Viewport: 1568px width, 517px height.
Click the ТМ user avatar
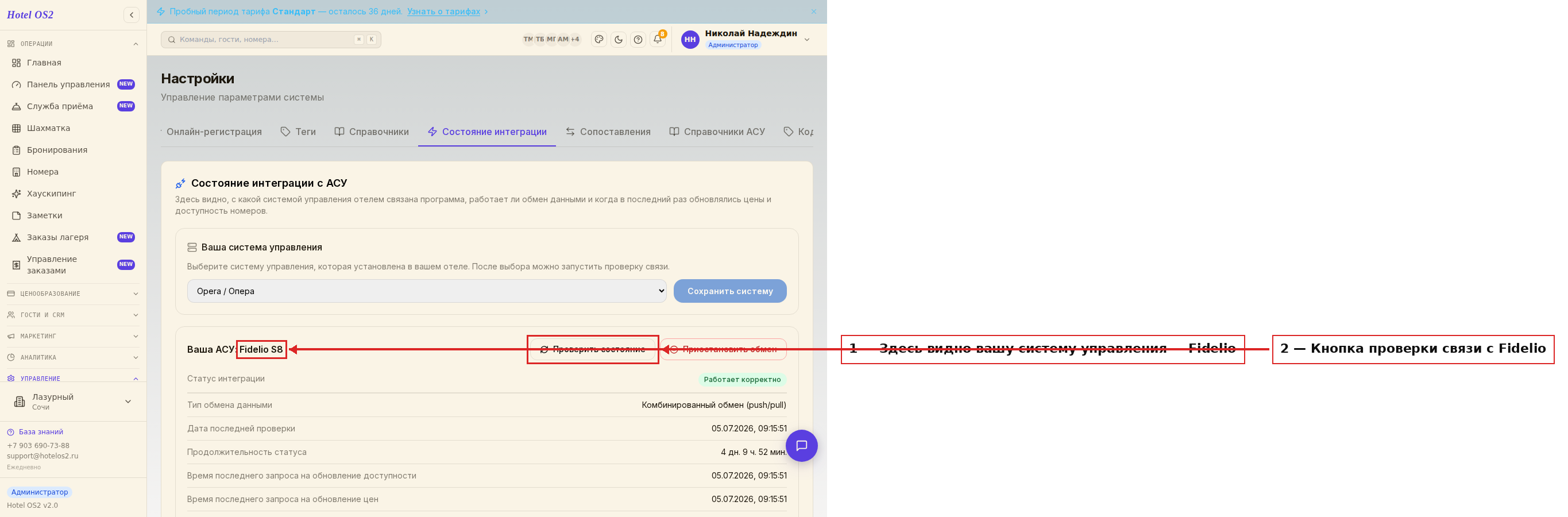click(x=528, y=40)
